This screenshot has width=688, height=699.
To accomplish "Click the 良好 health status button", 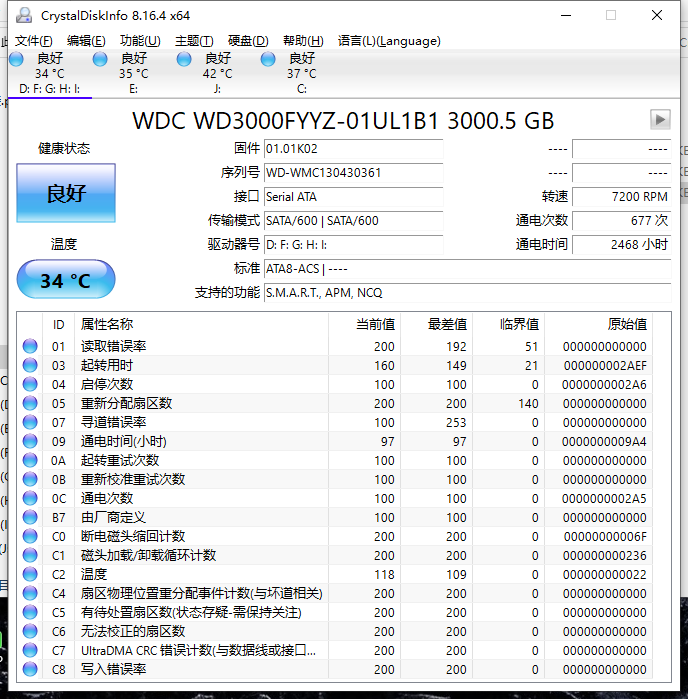I will [66, 193].
